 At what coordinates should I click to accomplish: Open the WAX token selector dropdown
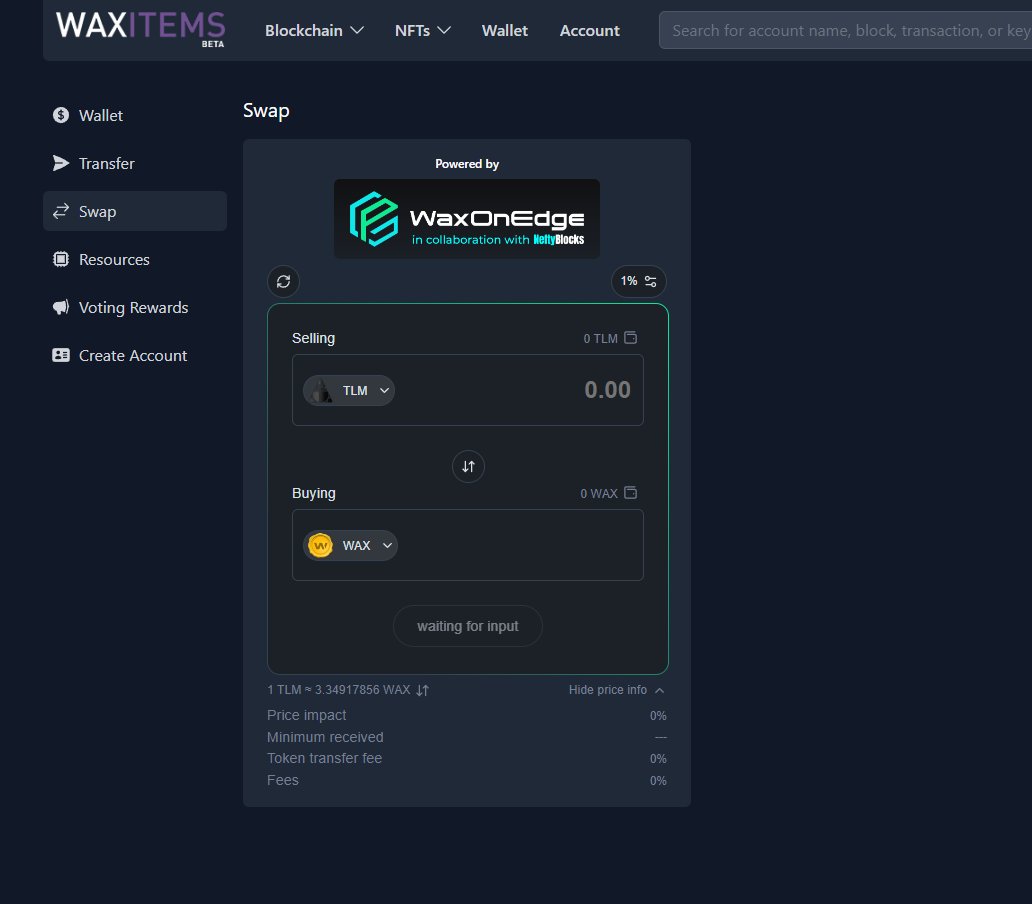click(x=350, y=545)
